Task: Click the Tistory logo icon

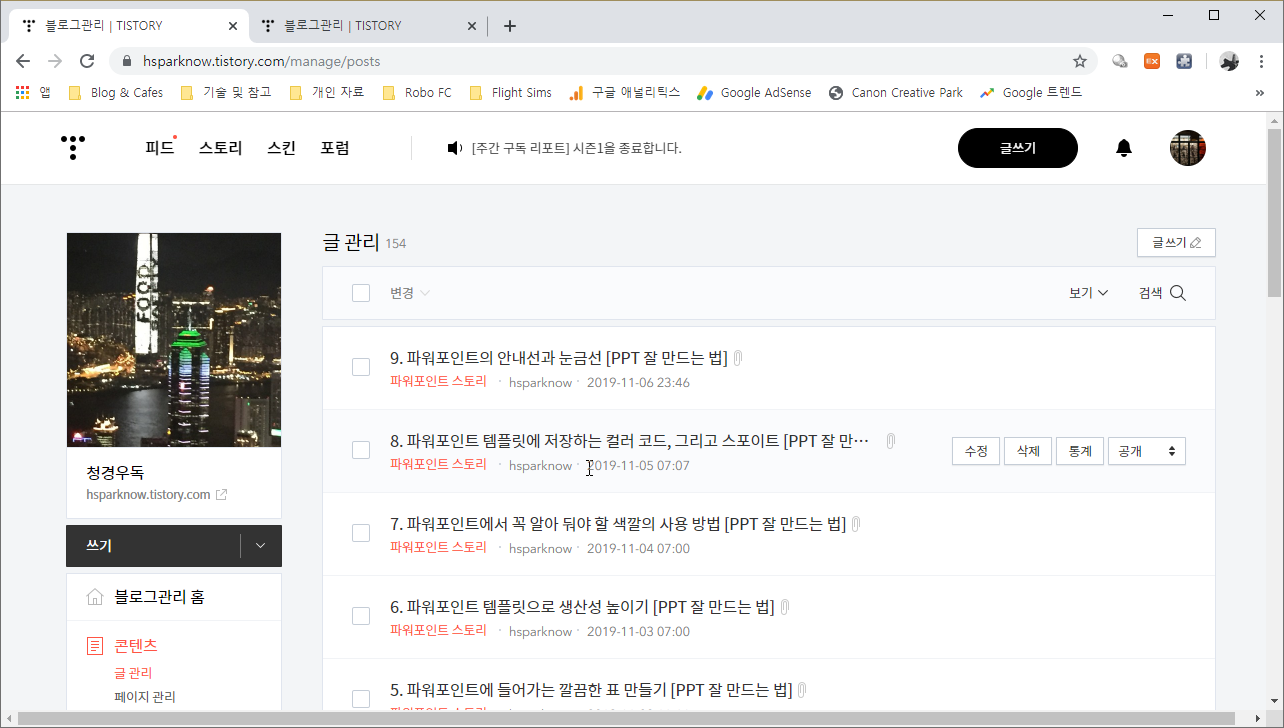Action: (73, 148)
